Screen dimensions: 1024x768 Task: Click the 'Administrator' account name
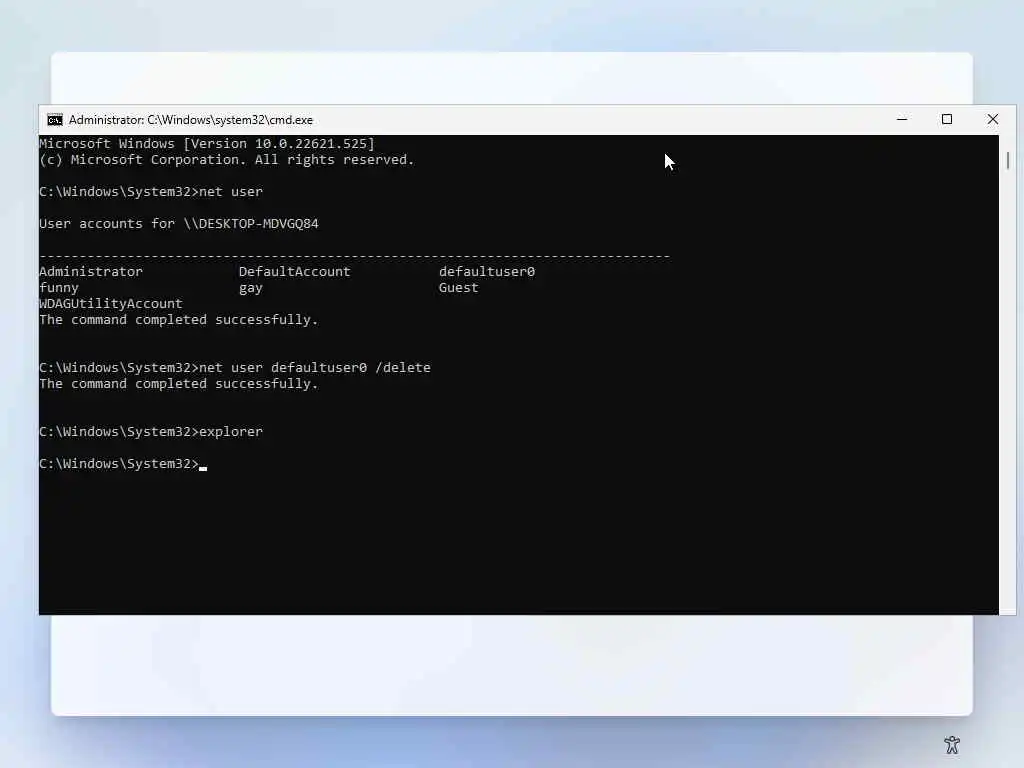91,272
